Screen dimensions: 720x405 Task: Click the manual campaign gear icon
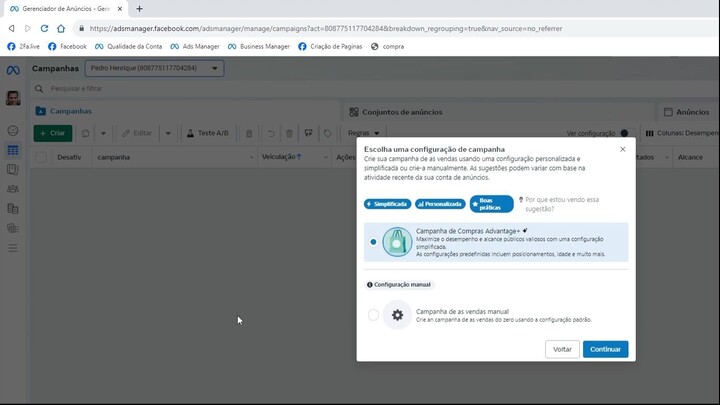pyautogui.click(x=397, y=315)
